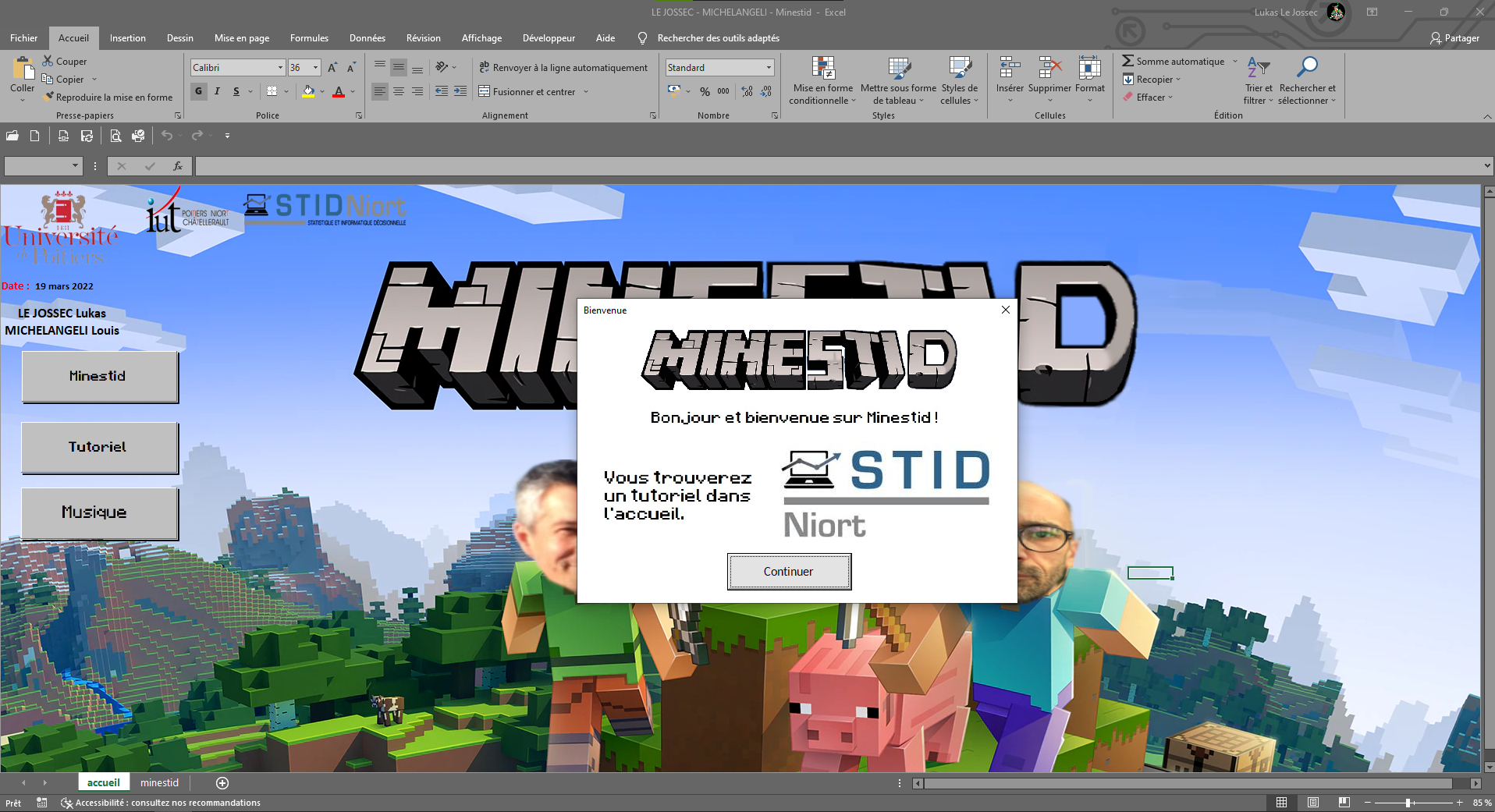Screen dimensions: 1495x812
Task: Click the Supprimer cells icon
Action: click(1049, 69)
